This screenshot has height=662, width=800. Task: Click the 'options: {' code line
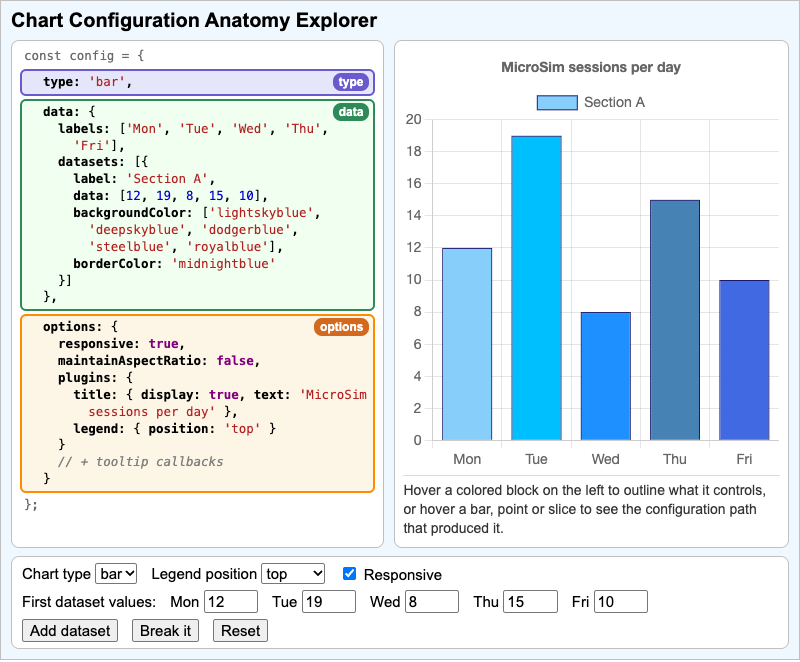[x=80, y=327]
